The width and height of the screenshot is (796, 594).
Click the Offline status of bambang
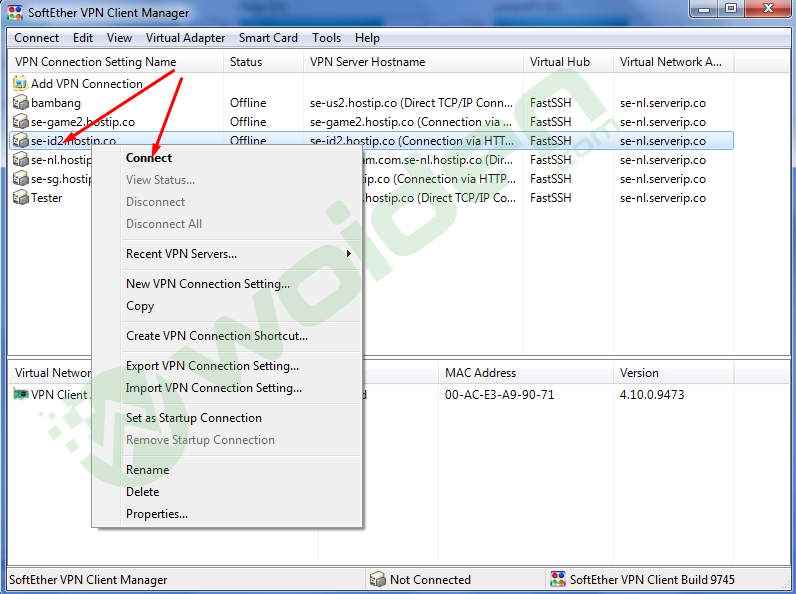tap(248, 103)
